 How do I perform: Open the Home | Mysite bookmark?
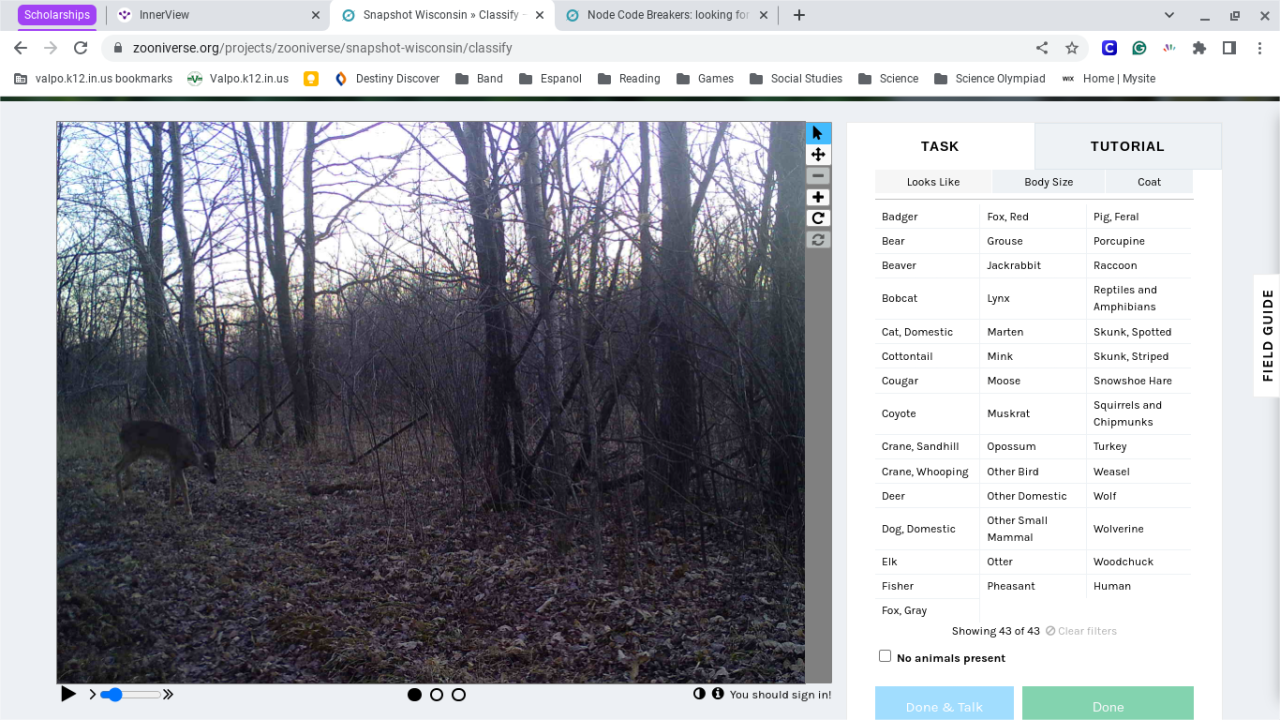click(1108, 79)
